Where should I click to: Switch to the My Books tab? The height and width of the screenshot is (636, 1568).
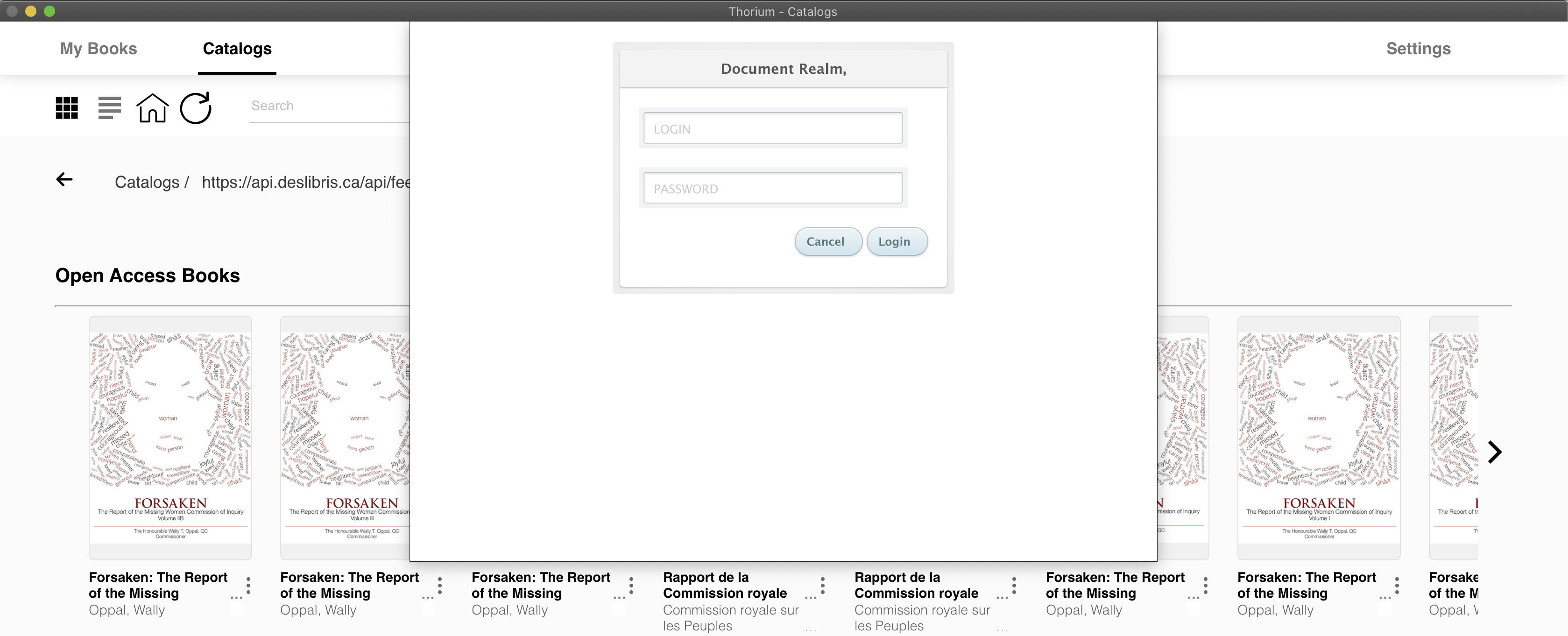pyautogui.click(x=98, y=49)
